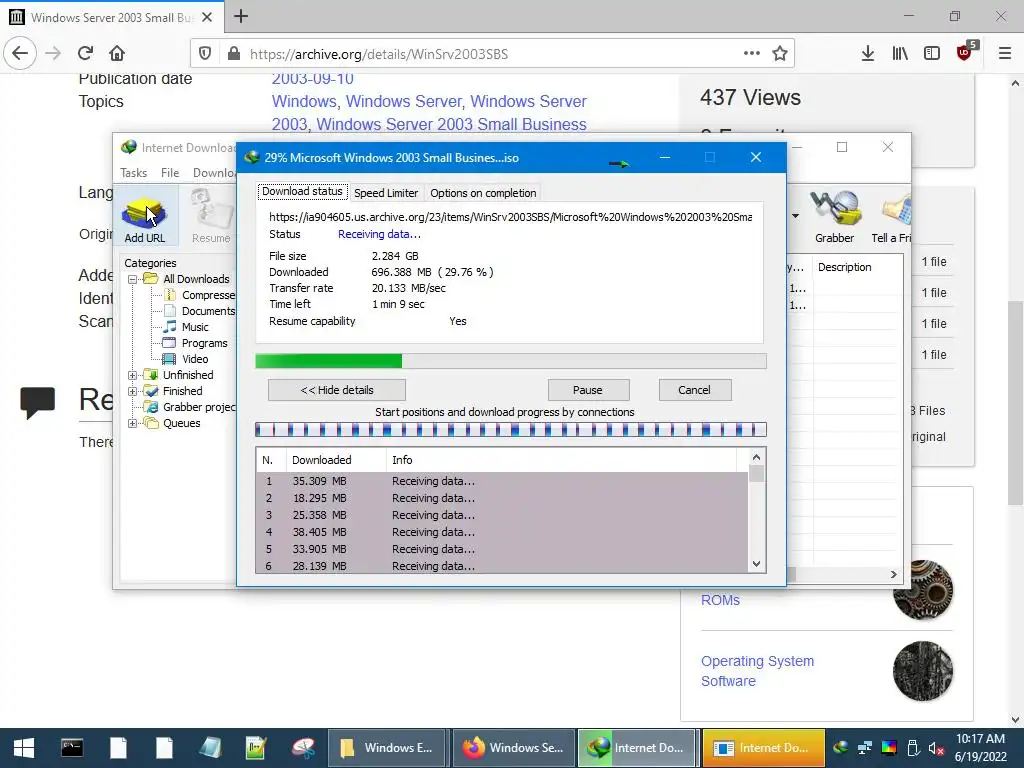Pause the current download

[588, 390]
